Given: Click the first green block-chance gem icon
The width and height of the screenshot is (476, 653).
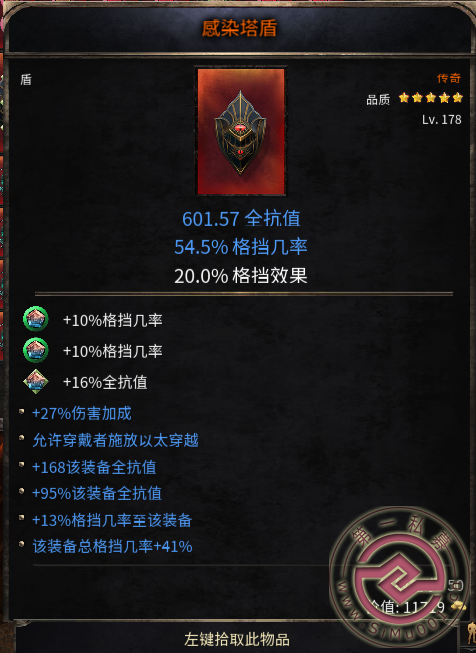Looking at the screenshot, I should [35, 319].
